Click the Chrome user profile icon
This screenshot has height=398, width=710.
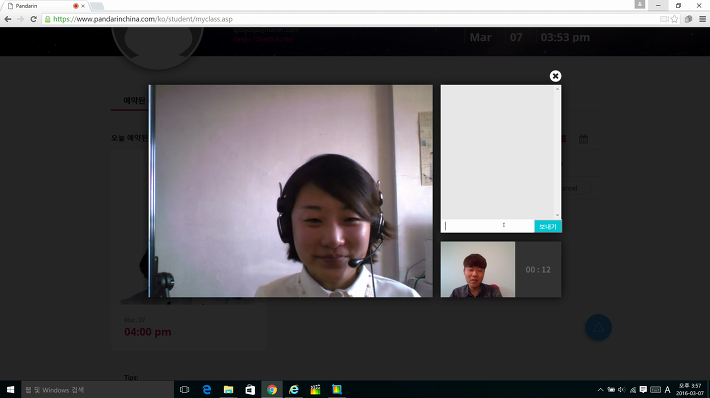[x=639, y=5]
